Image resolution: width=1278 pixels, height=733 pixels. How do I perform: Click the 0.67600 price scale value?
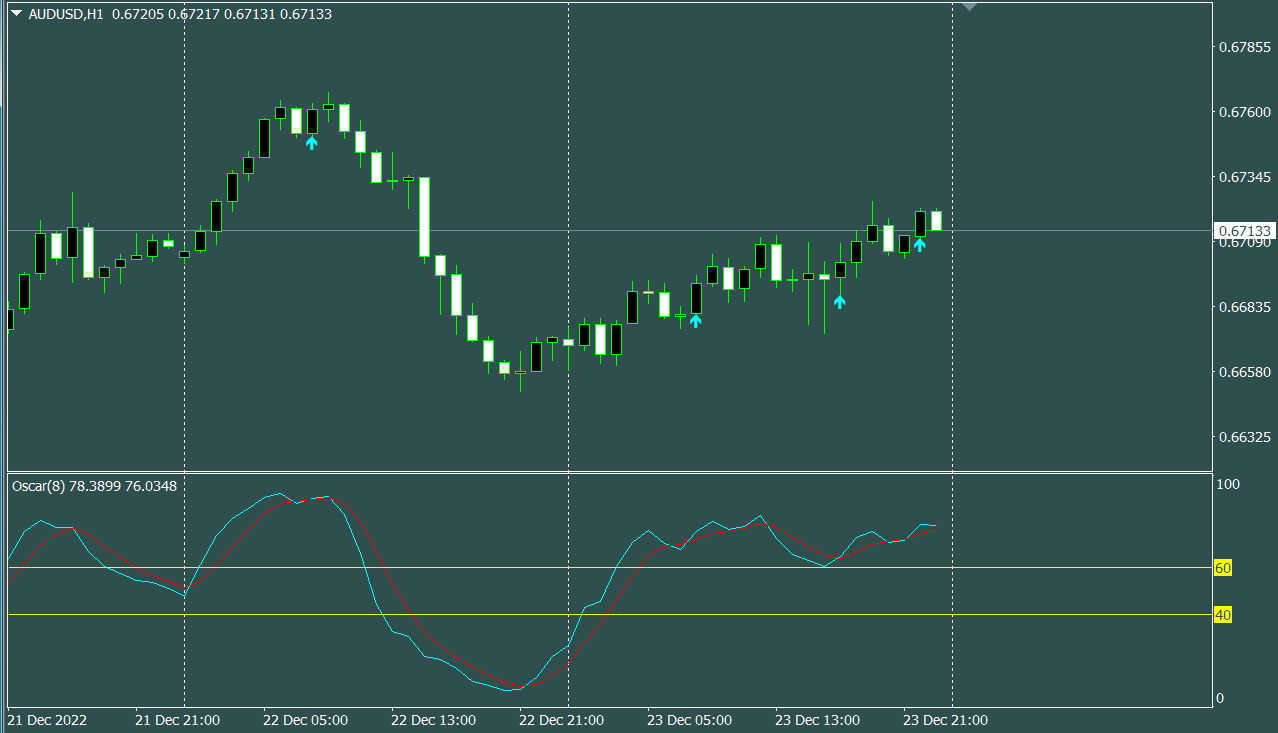1244,112
